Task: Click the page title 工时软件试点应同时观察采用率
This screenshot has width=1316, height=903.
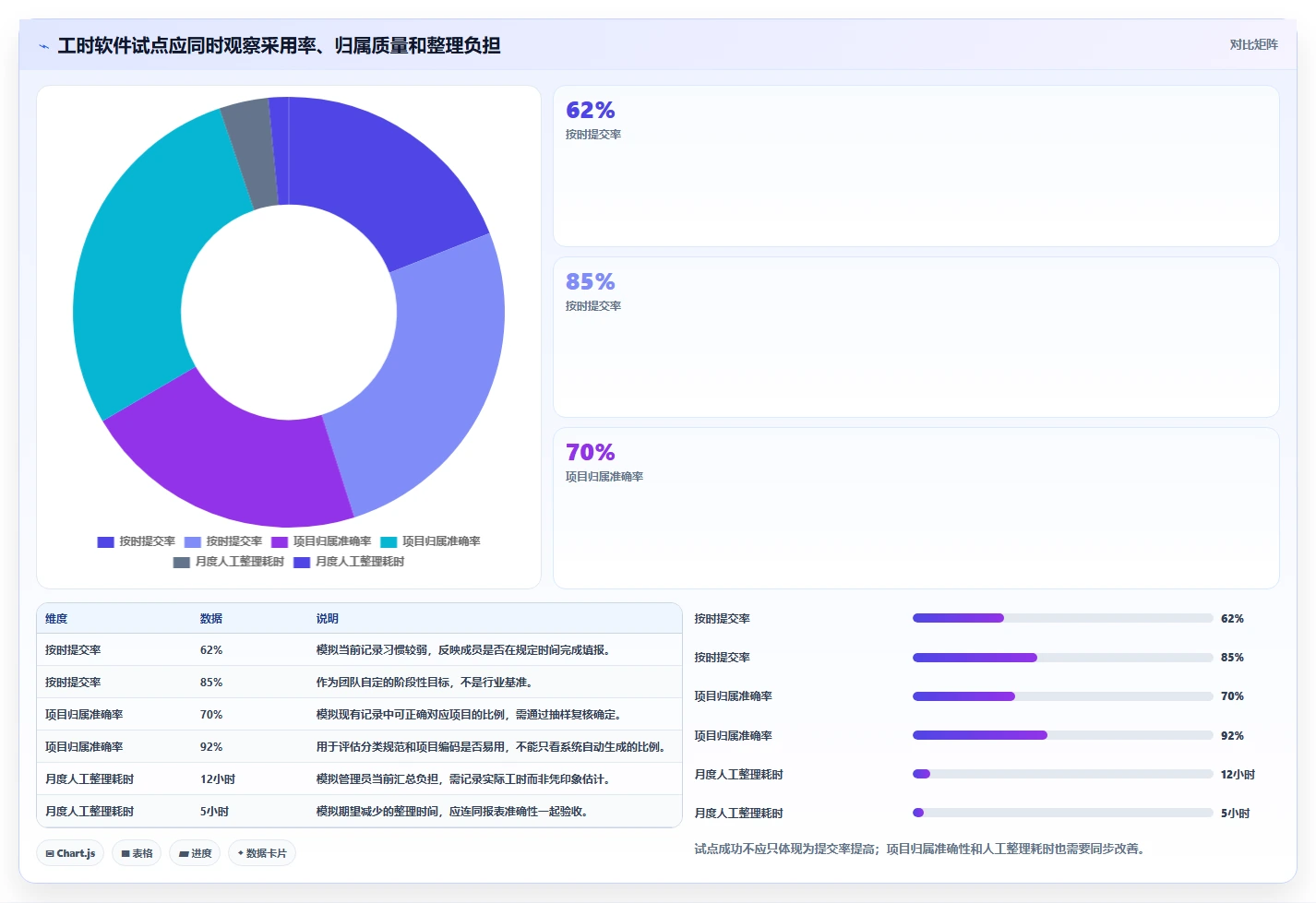Action: click(279, 45)
